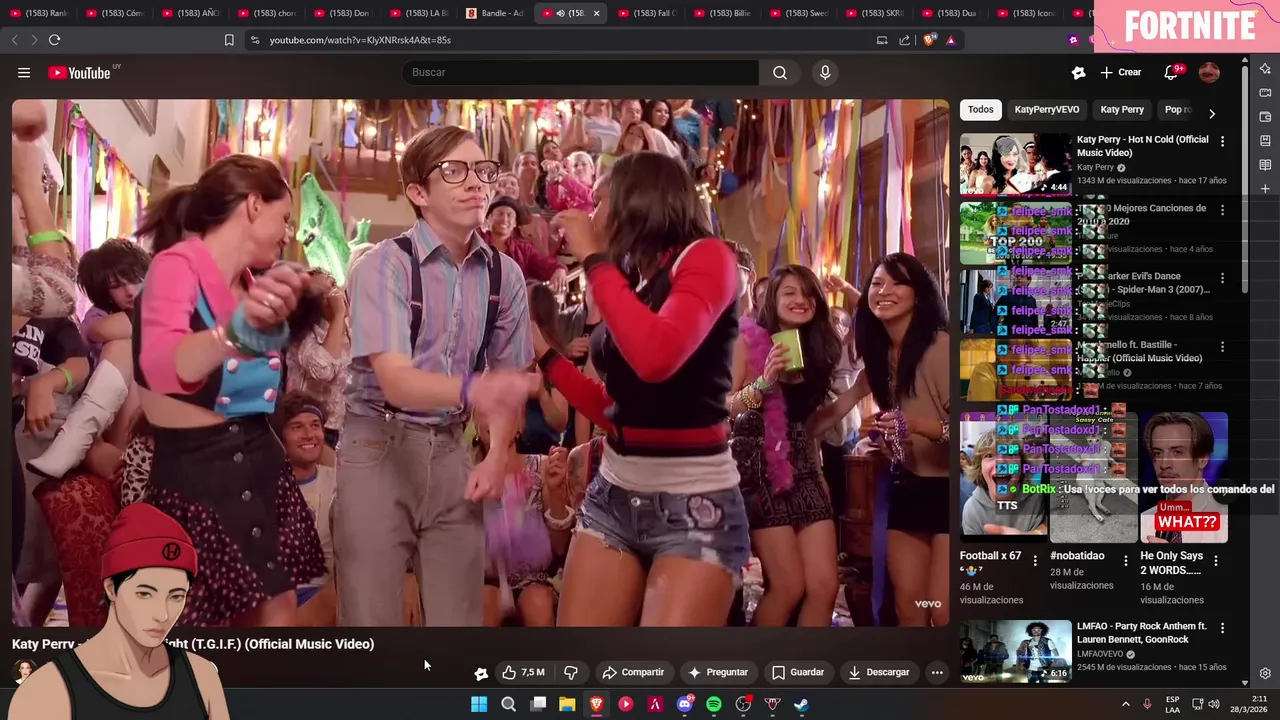Click the icon left of Crear

pos(1078,72)
